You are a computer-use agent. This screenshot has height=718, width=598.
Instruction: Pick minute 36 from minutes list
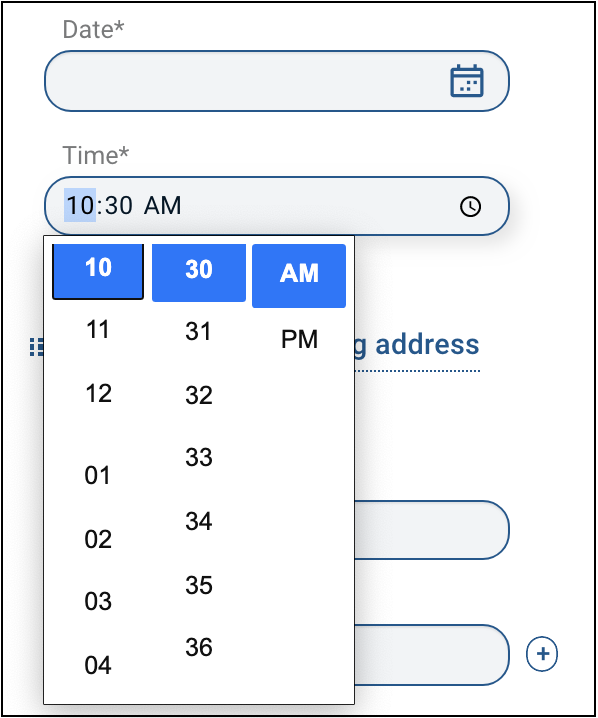point(199,647)
